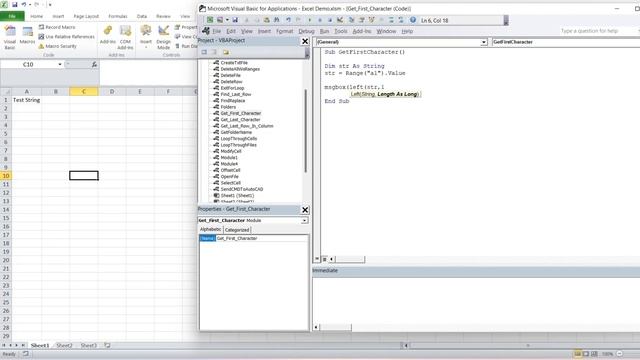Click the Save icon in Excel quick access toolbar

pyautogui.click(x=15, y=4)
